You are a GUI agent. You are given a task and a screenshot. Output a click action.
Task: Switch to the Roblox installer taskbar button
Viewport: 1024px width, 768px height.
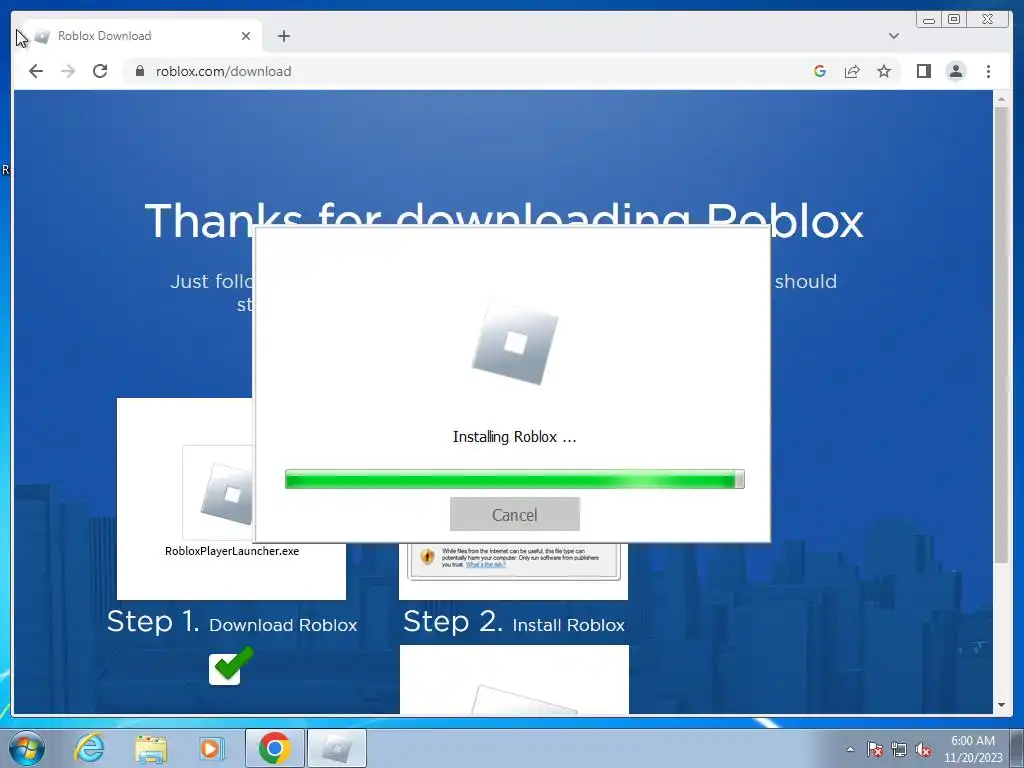(336, 748)
